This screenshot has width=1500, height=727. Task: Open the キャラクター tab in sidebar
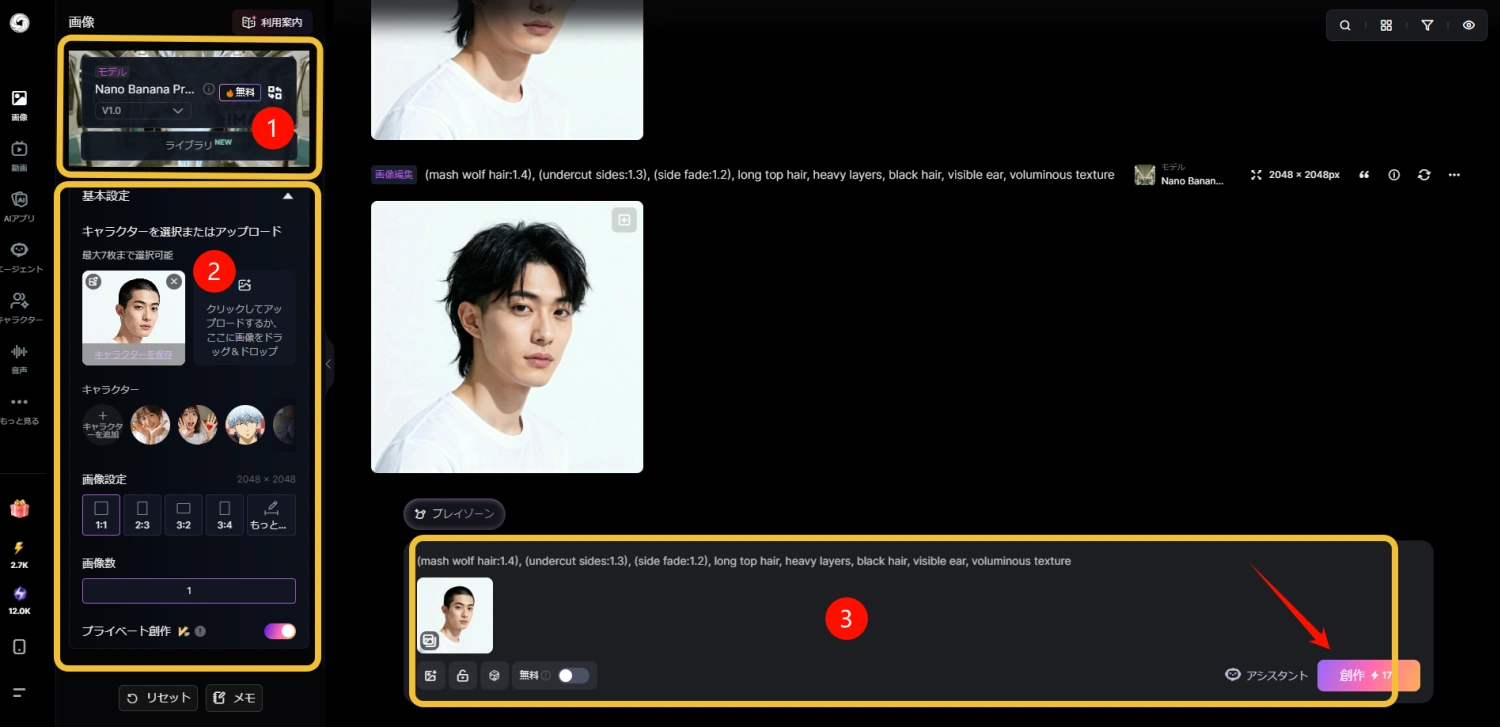pyautogui.click(x=19, y=306)
